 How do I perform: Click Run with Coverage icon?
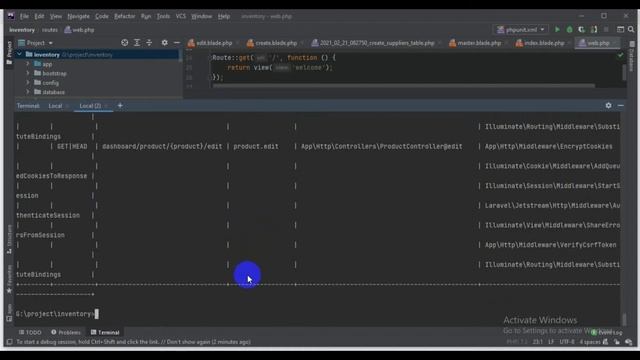(x=582, y=30)
